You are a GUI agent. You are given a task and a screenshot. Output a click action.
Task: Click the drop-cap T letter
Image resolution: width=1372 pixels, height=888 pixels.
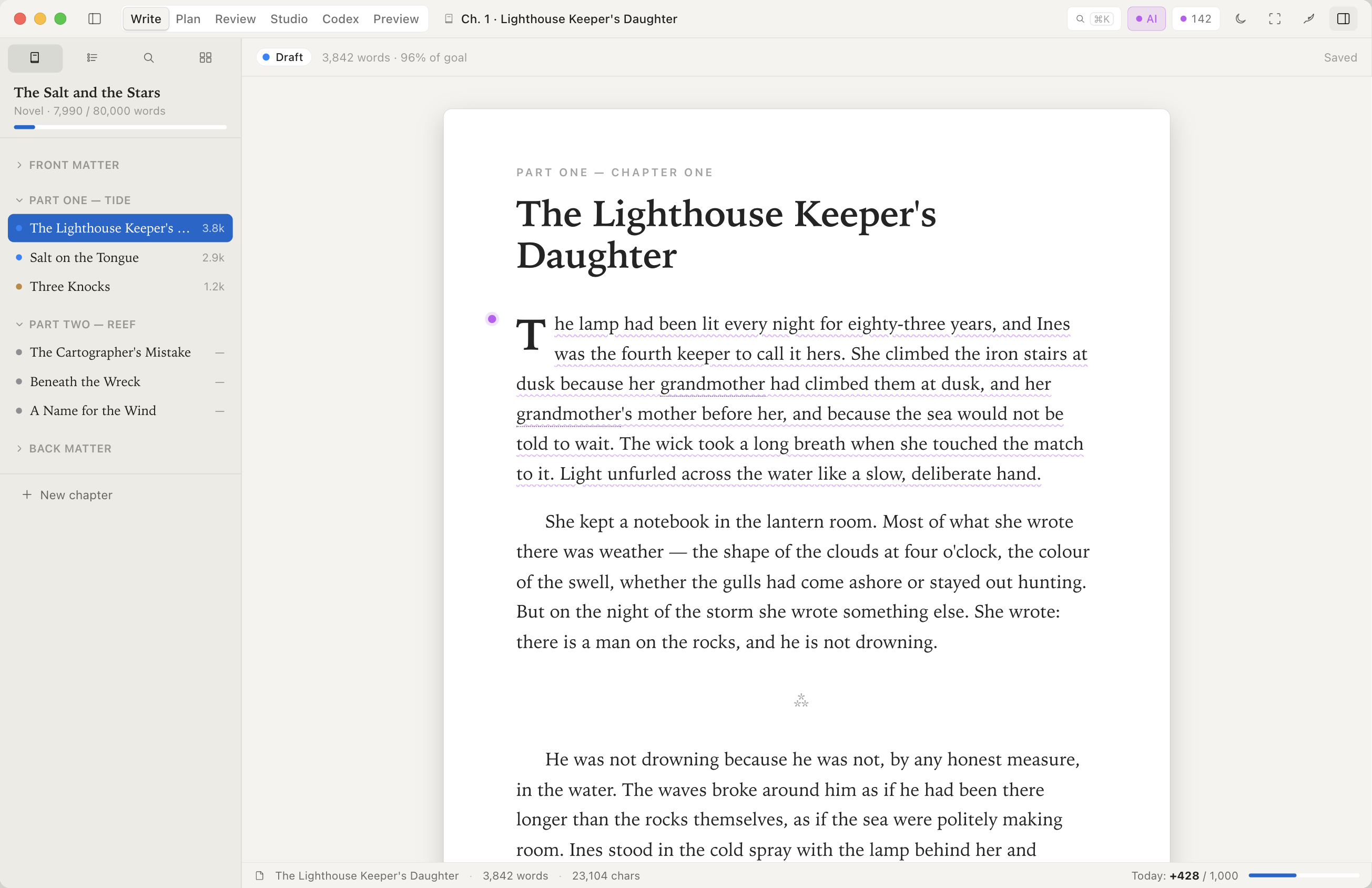(x=531, y=335)
